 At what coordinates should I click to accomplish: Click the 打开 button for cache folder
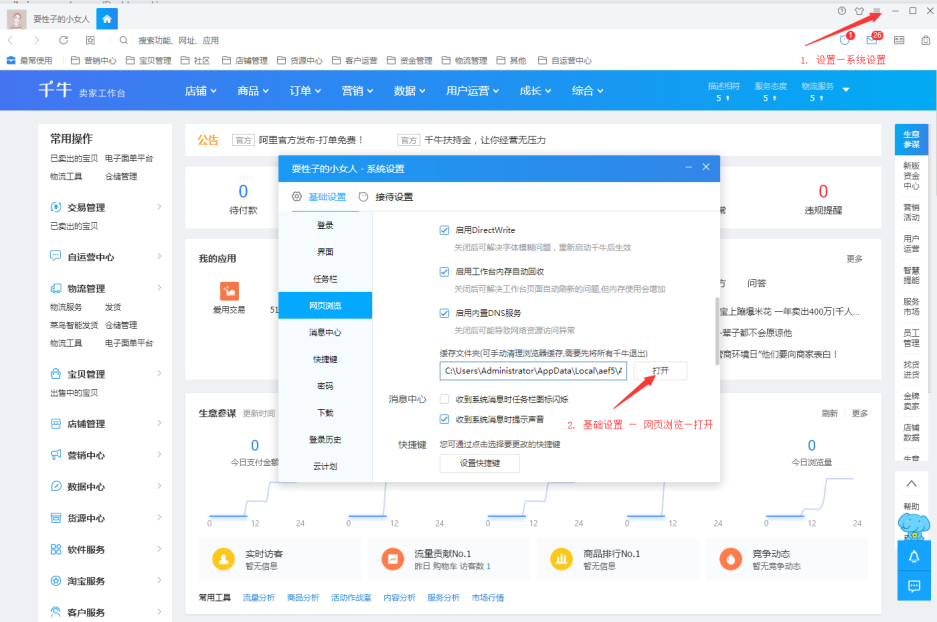pos(660,371)
